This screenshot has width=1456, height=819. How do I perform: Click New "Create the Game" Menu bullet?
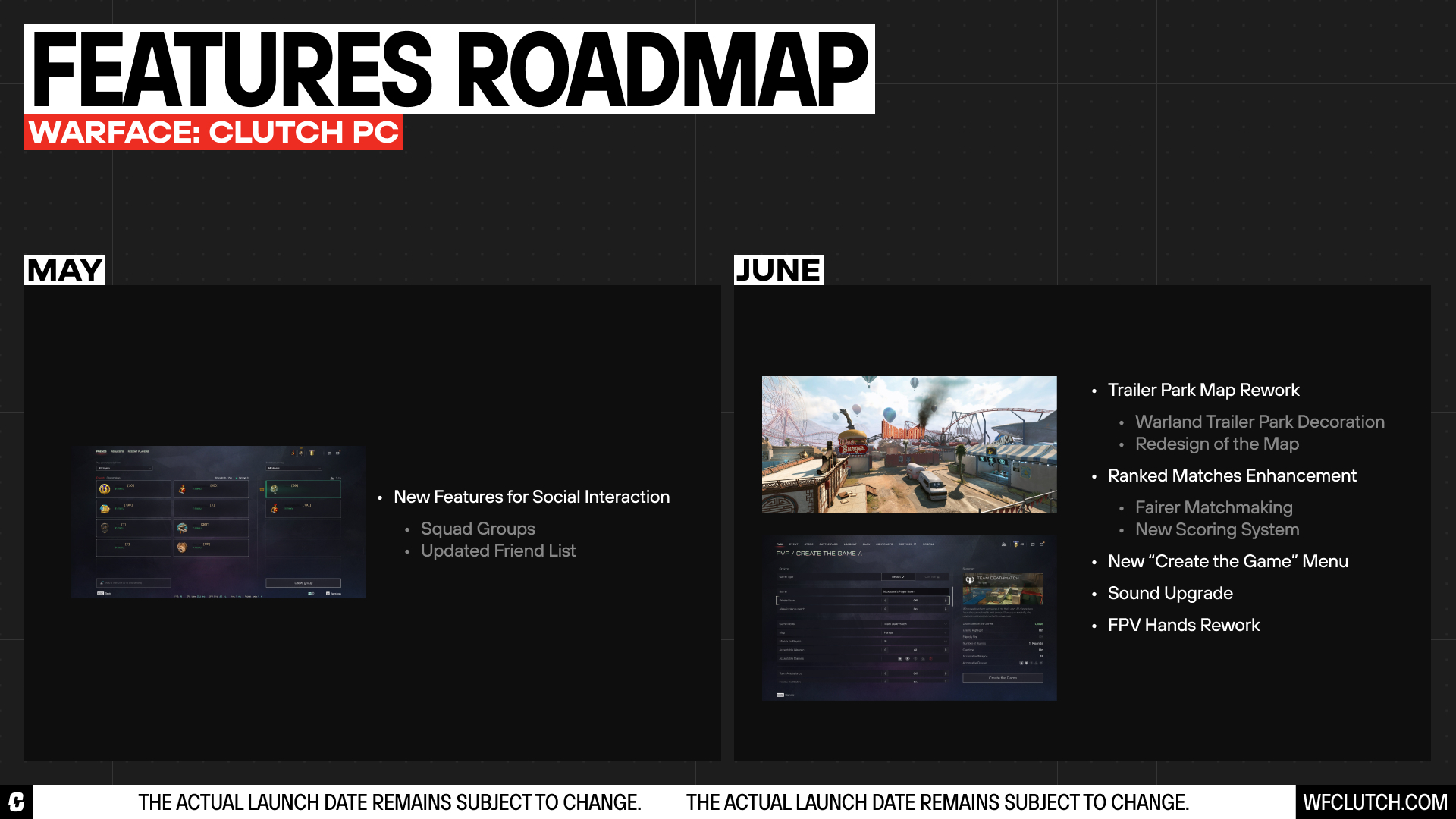(1228, 561)
